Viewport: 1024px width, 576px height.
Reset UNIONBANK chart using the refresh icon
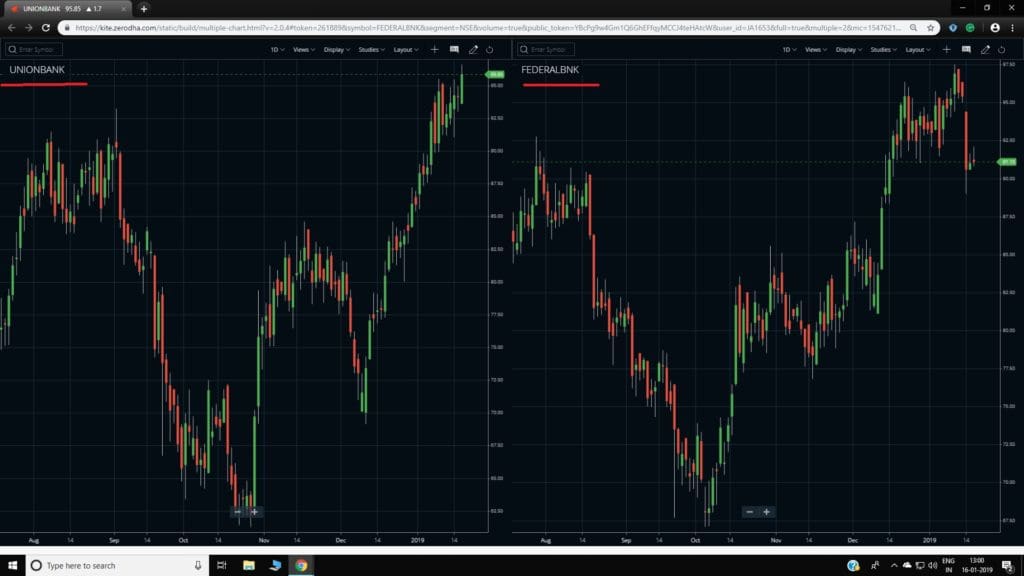click(x=489, y=48)
